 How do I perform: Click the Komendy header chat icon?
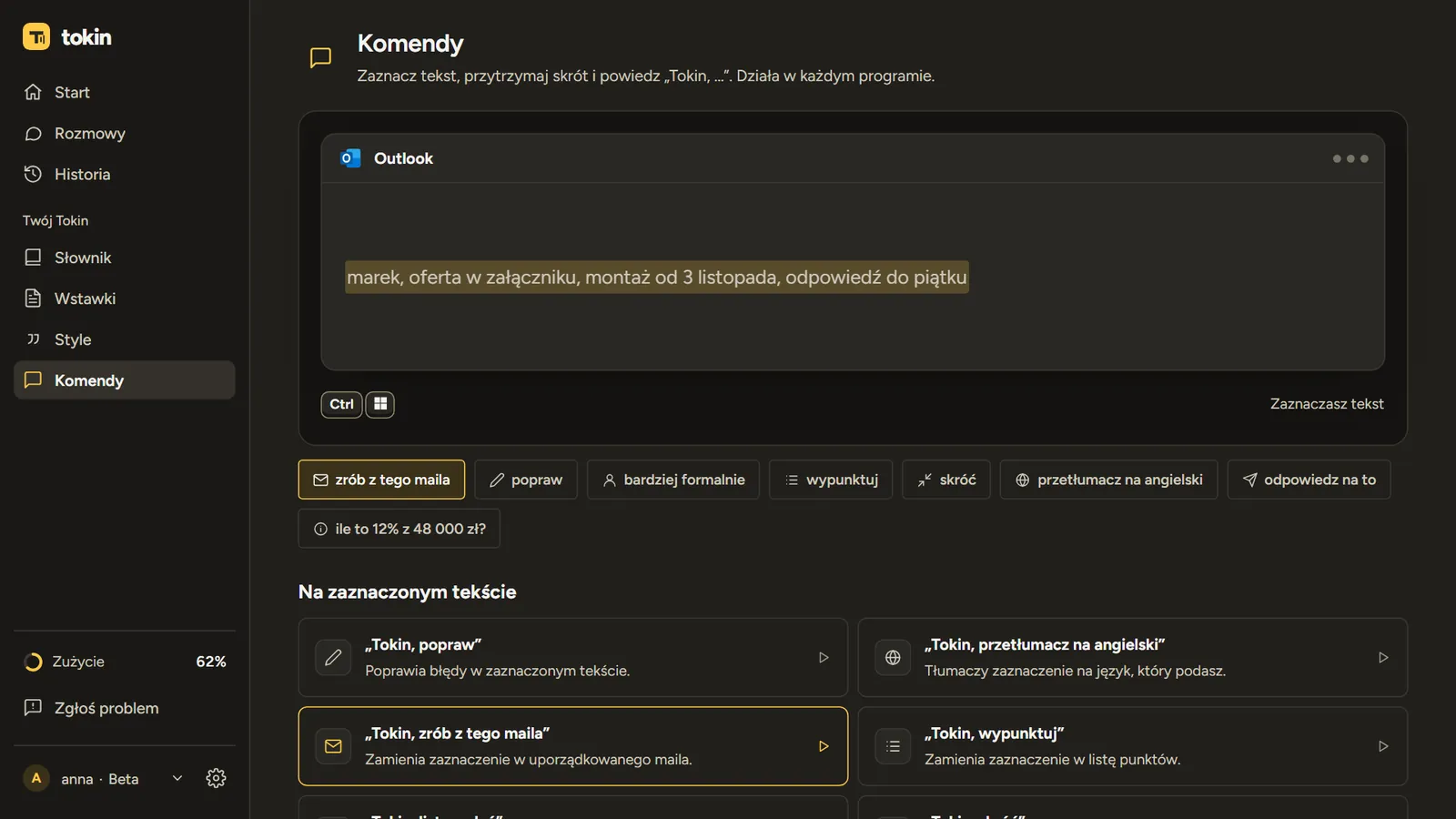[320, 58]
